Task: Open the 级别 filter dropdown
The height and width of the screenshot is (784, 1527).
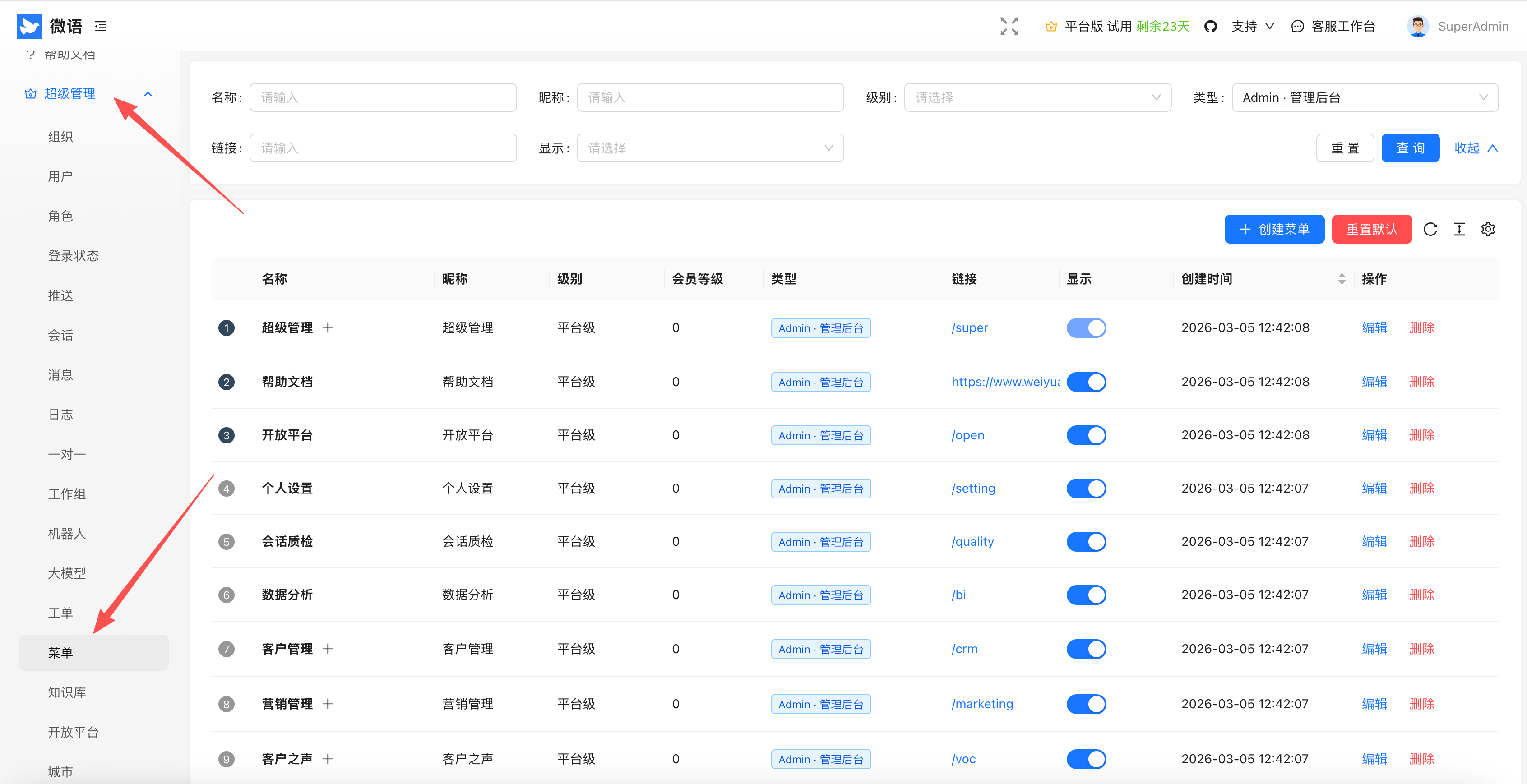Action: tap(1037, 98)
